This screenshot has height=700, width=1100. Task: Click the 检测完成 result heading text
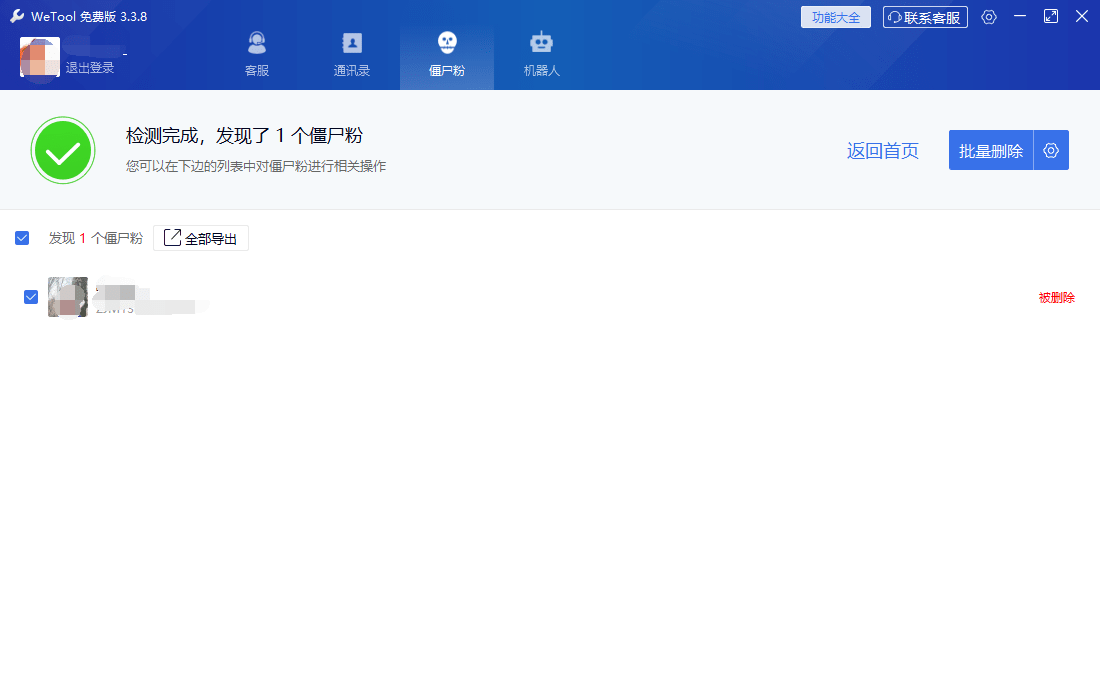(x=244, y=135)
